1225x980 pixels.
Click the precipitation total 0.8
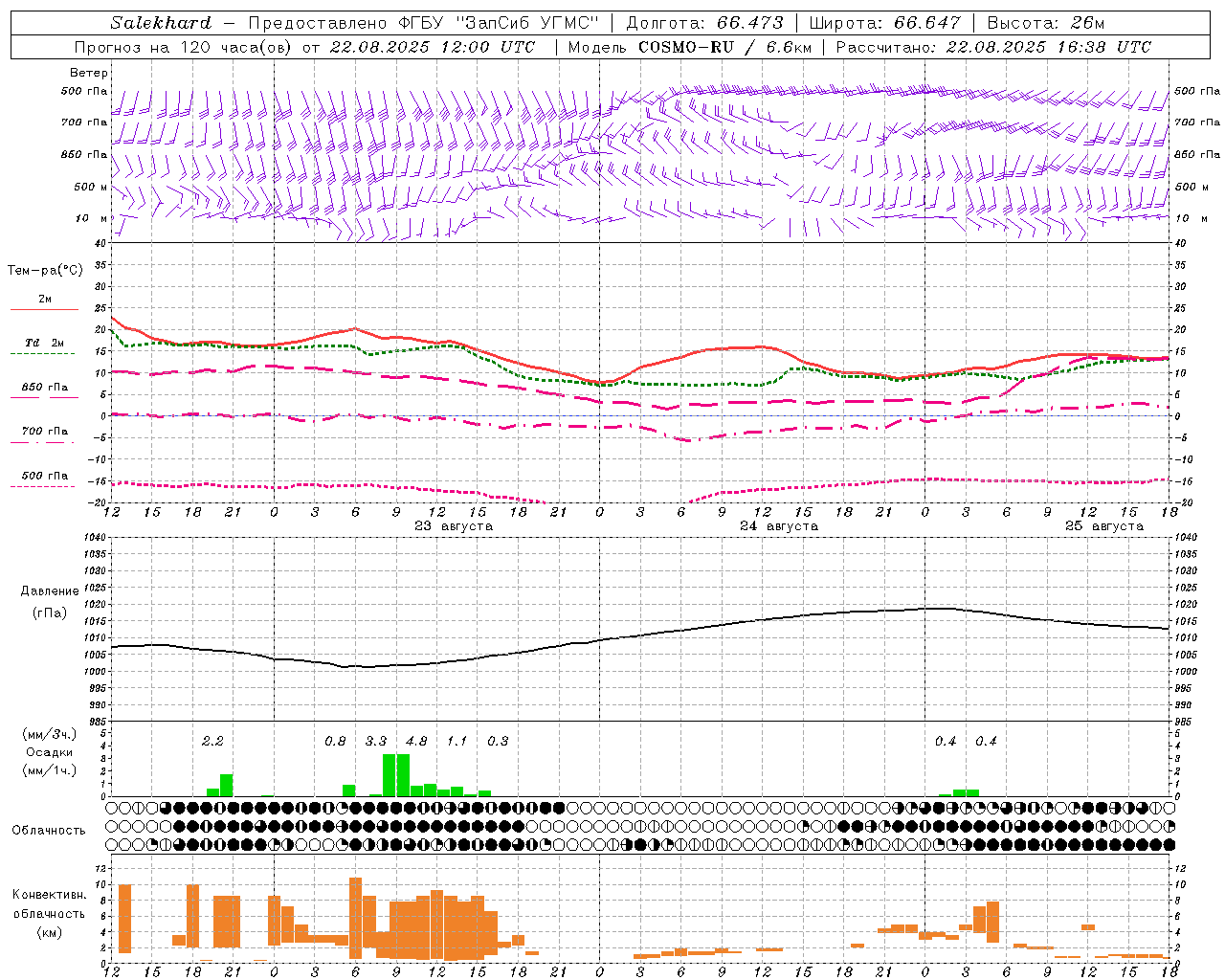[x=335, y=741]
